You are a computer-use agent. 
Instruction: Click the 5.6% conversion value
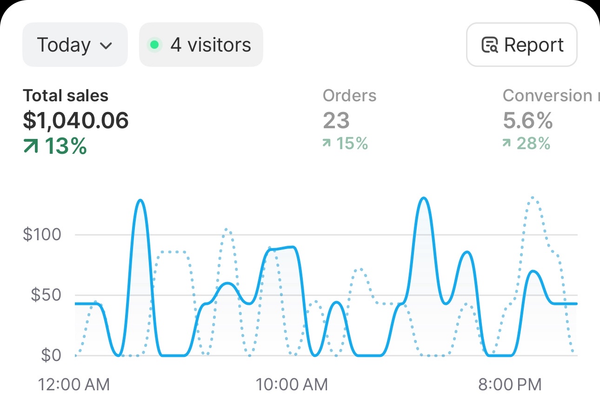527,121
